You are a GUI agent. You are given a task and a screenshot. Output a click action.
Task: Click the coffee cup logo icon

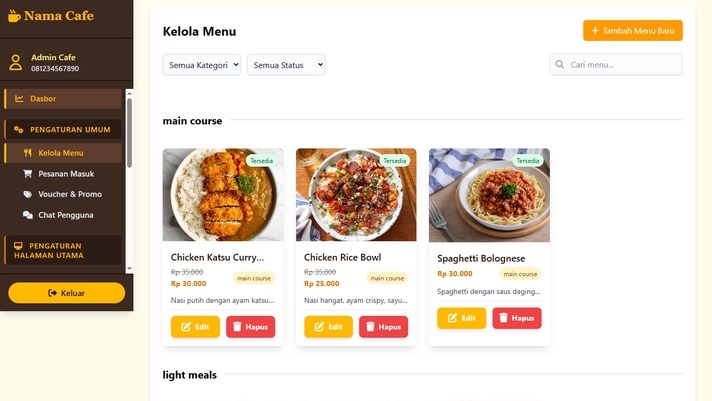tap(14, 16)
